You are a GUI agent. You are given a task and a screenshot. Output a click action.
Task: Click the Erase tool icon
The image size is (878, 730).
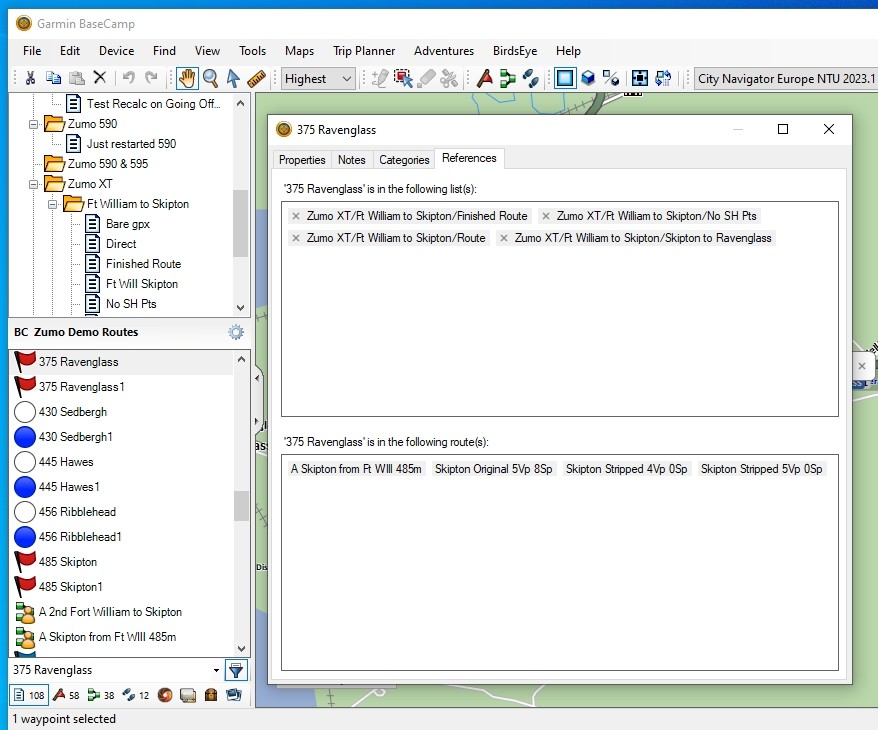426,78
